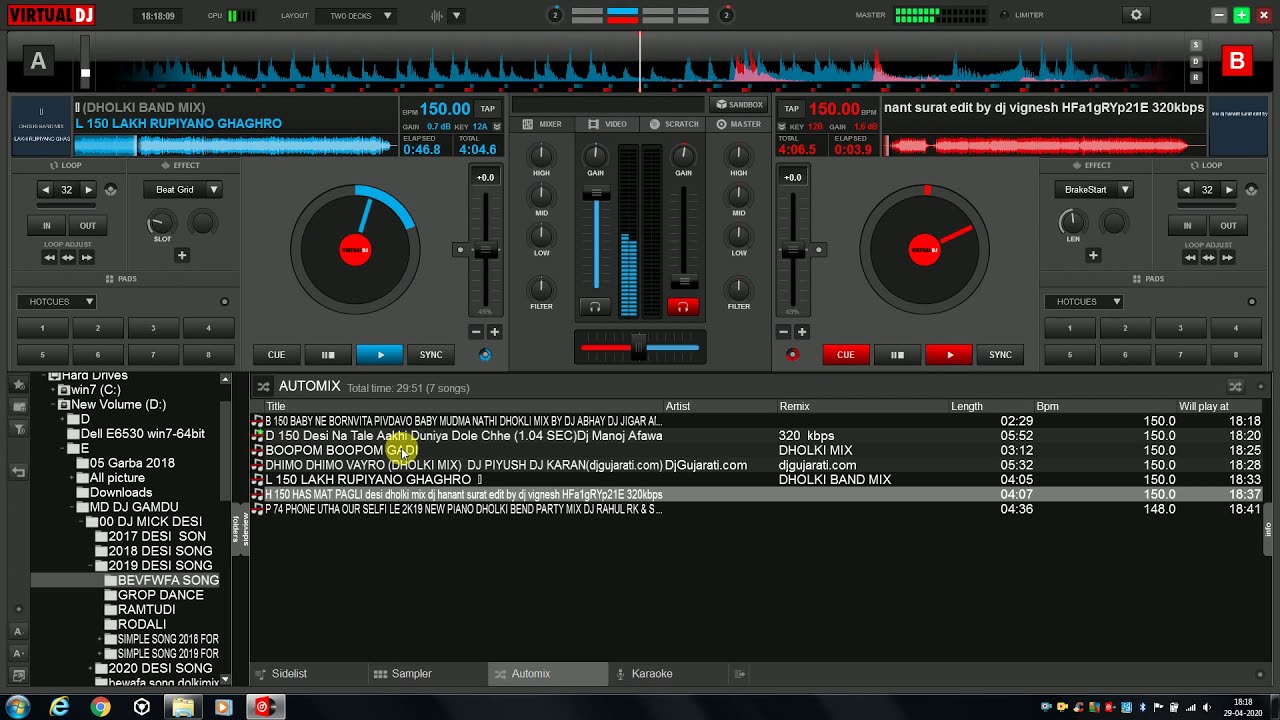
Task: Open Google Chrome from the taskbar
Action: pos(100,707)
